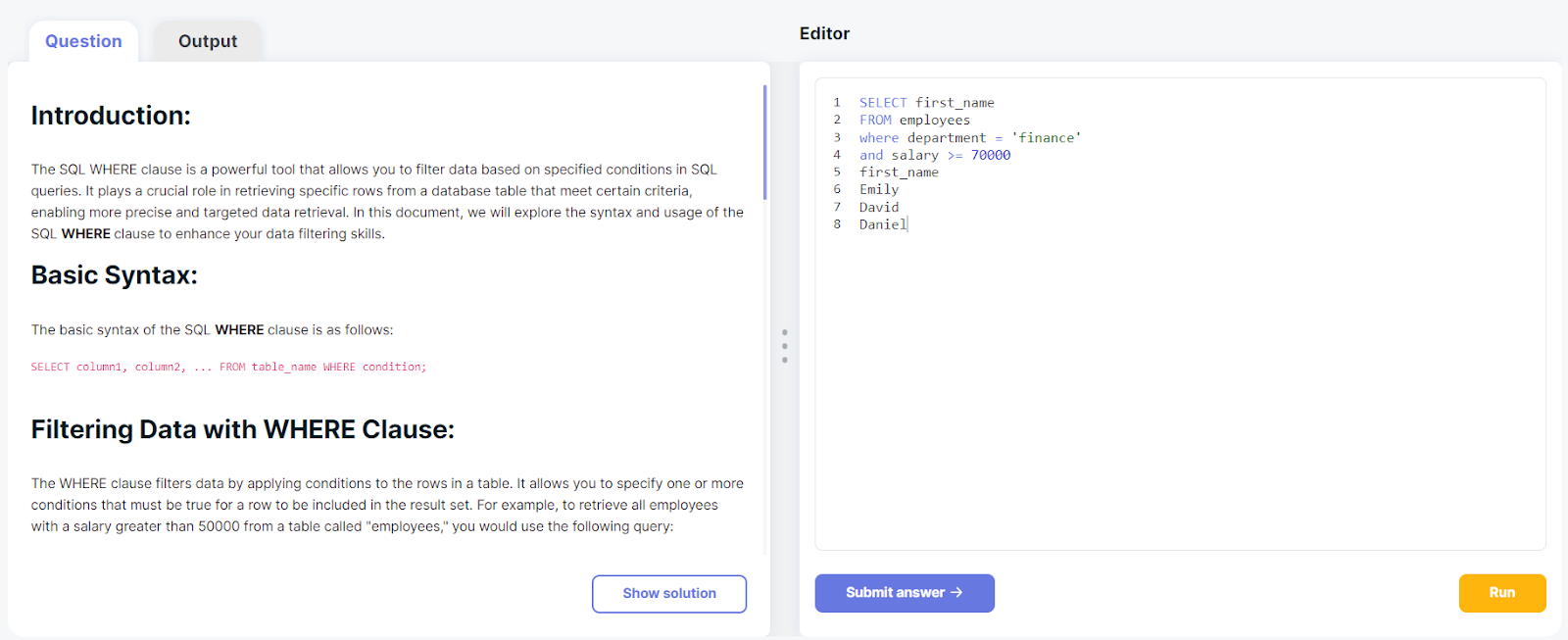Click the Filtering Data with WHERE Clause heading
The image size is (1568, 640).
pos(242,430)
